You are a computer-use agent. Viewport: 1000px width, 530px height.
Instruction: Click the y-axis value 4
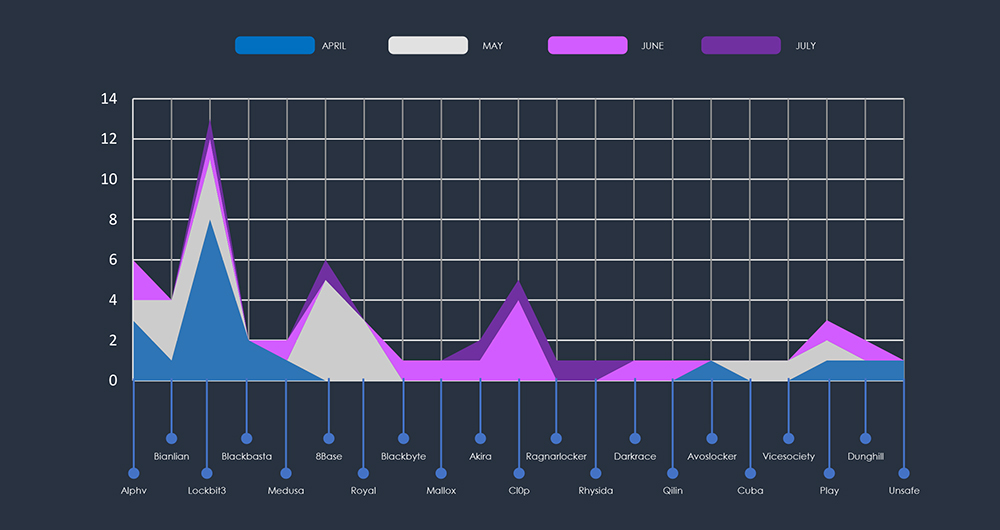click(x=114, y=300)
